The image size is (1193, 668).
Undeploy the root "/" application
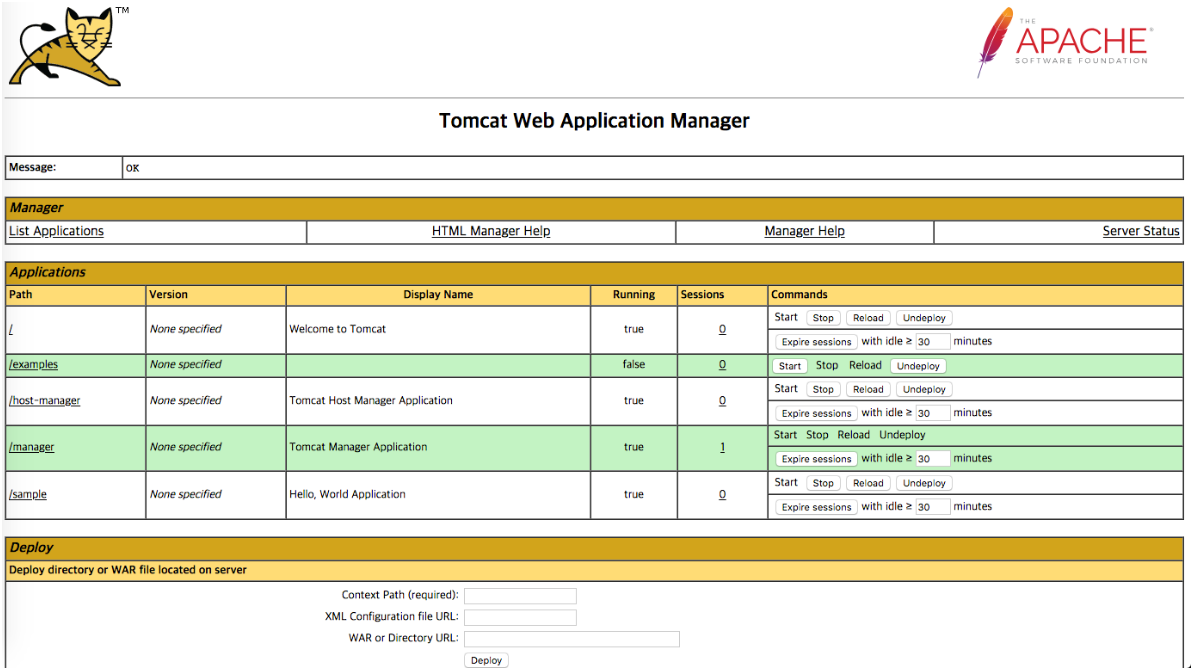click(924, 318)
